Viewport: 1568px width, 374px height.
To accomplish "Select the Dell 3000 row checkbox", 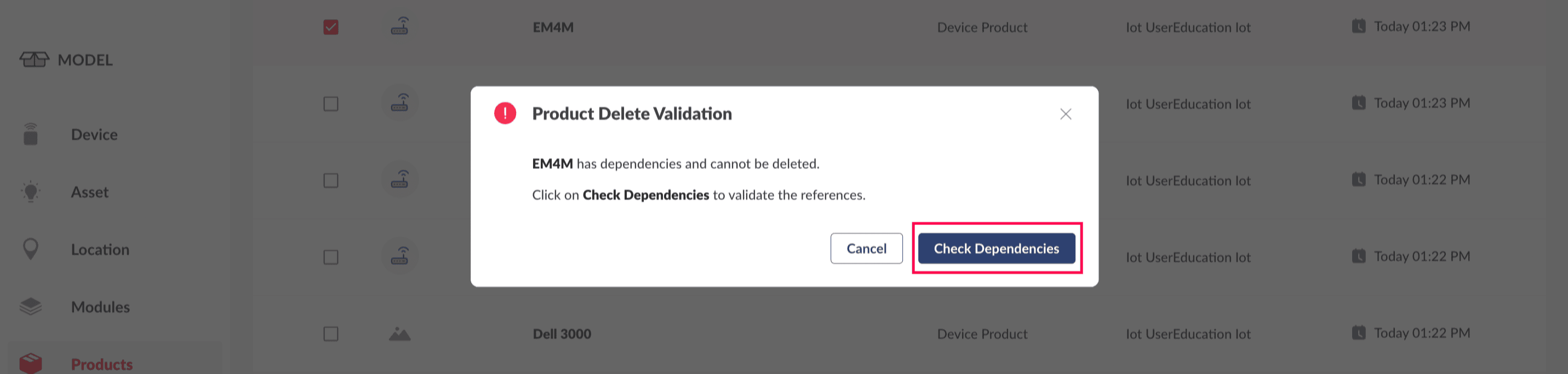I will (330, 334).
